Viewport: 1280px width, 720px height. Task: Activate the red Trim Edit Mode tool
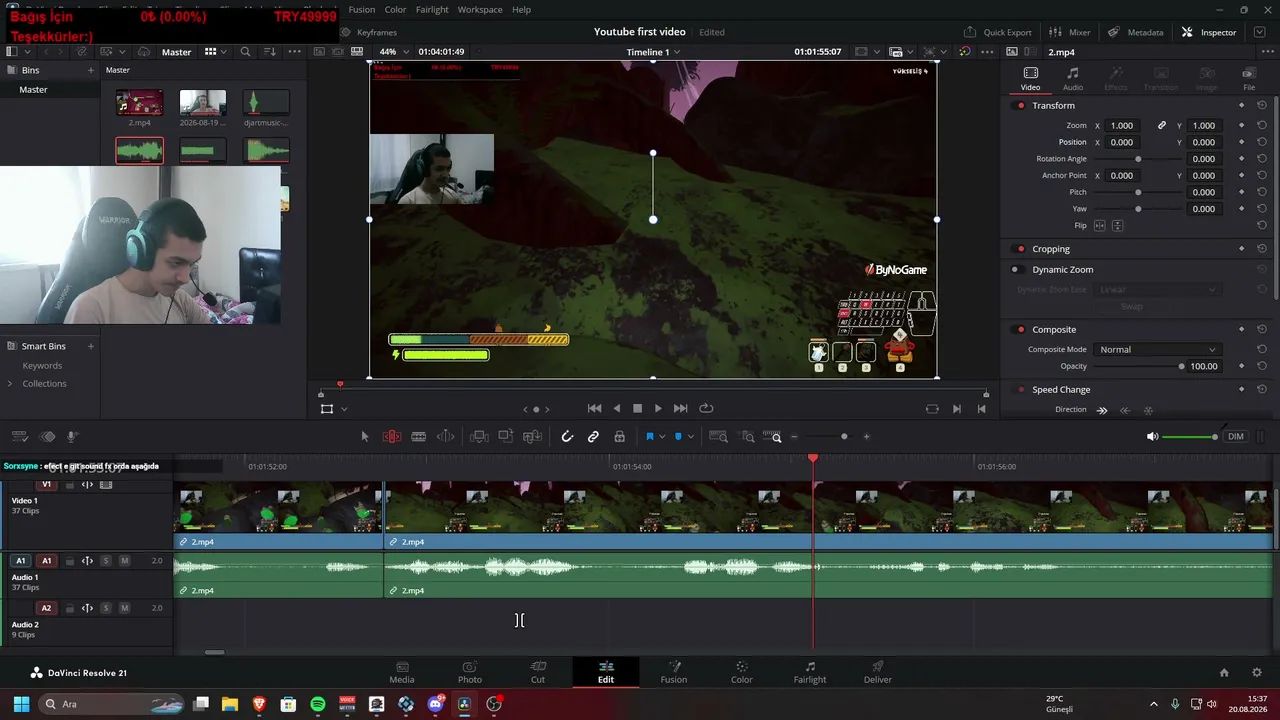392,436
